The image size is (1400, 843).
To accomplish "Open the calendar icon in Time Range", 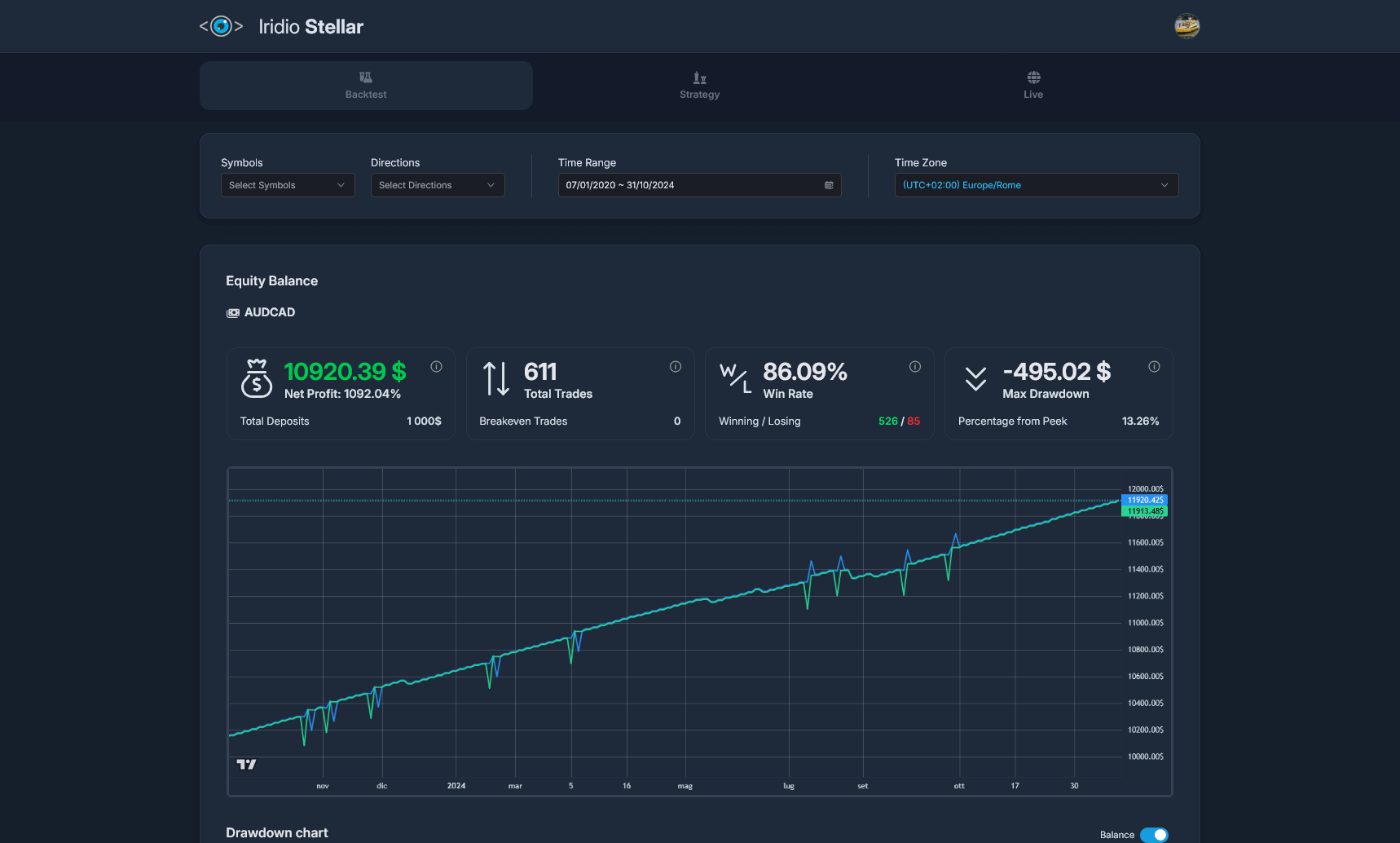I will [x=829, y=185].
